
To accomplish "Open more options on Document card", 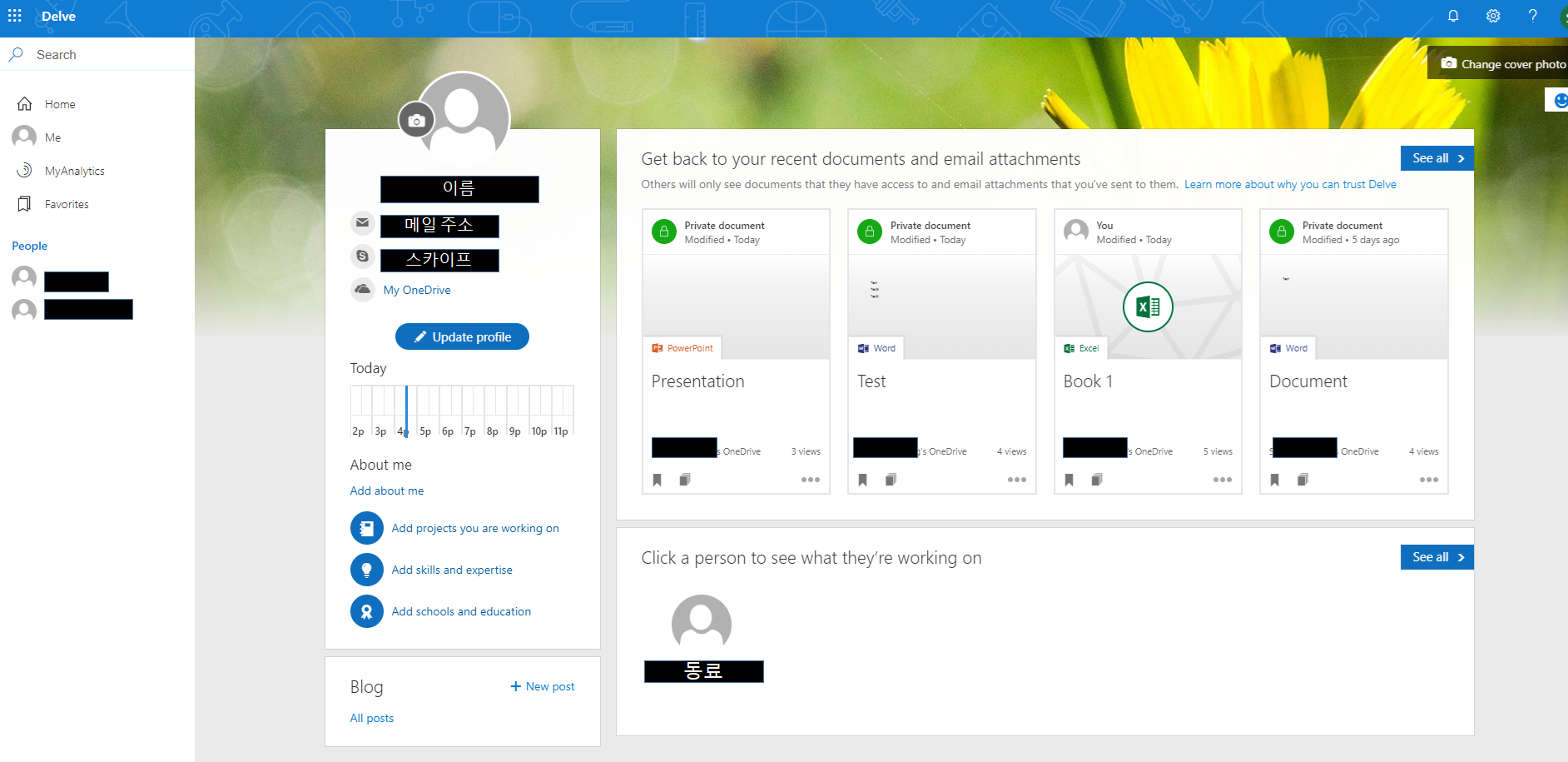I will 1429,480.
